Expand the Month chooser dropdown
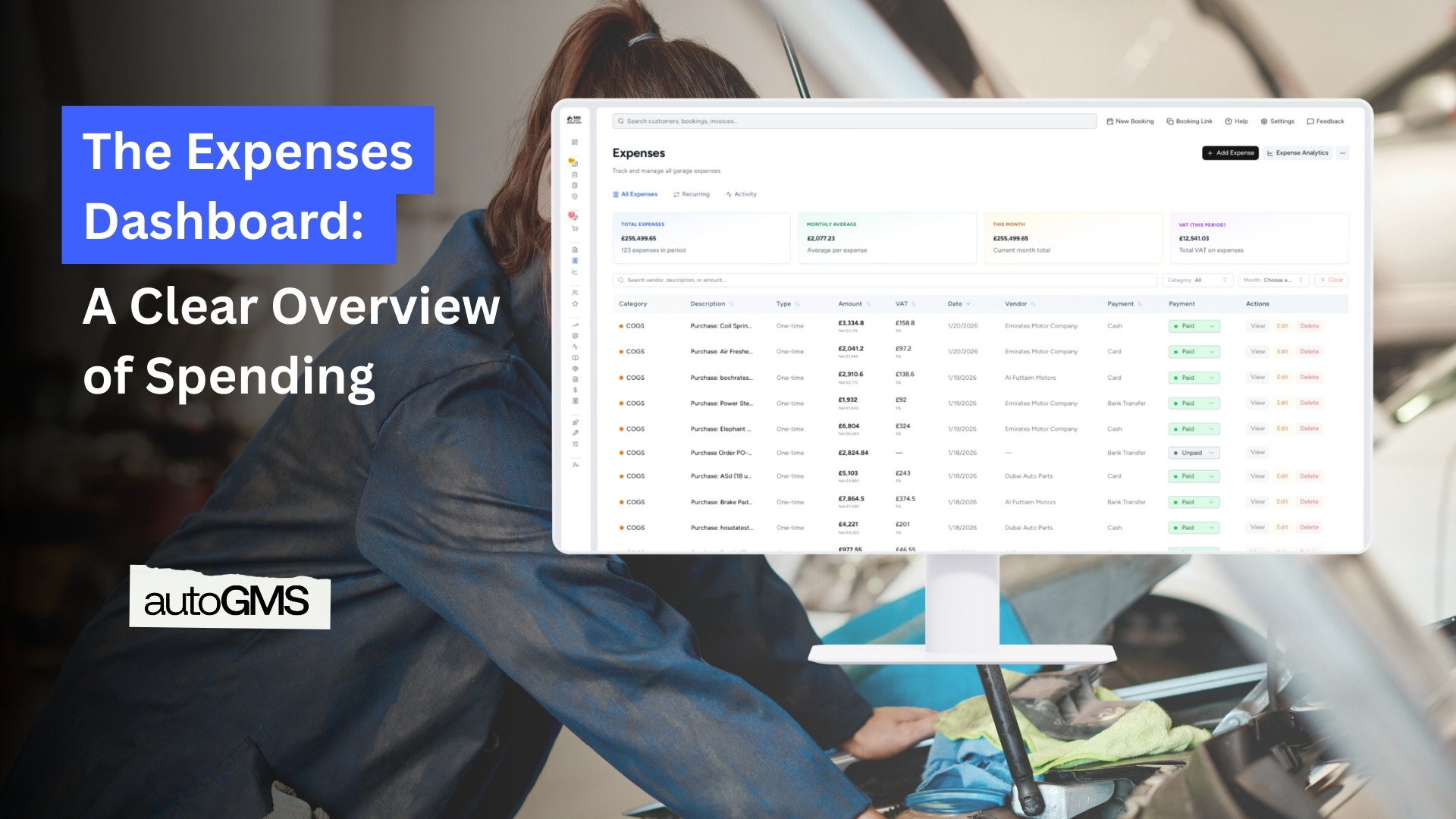Viewport: 1456px width, 819px height. [1273, 281]
